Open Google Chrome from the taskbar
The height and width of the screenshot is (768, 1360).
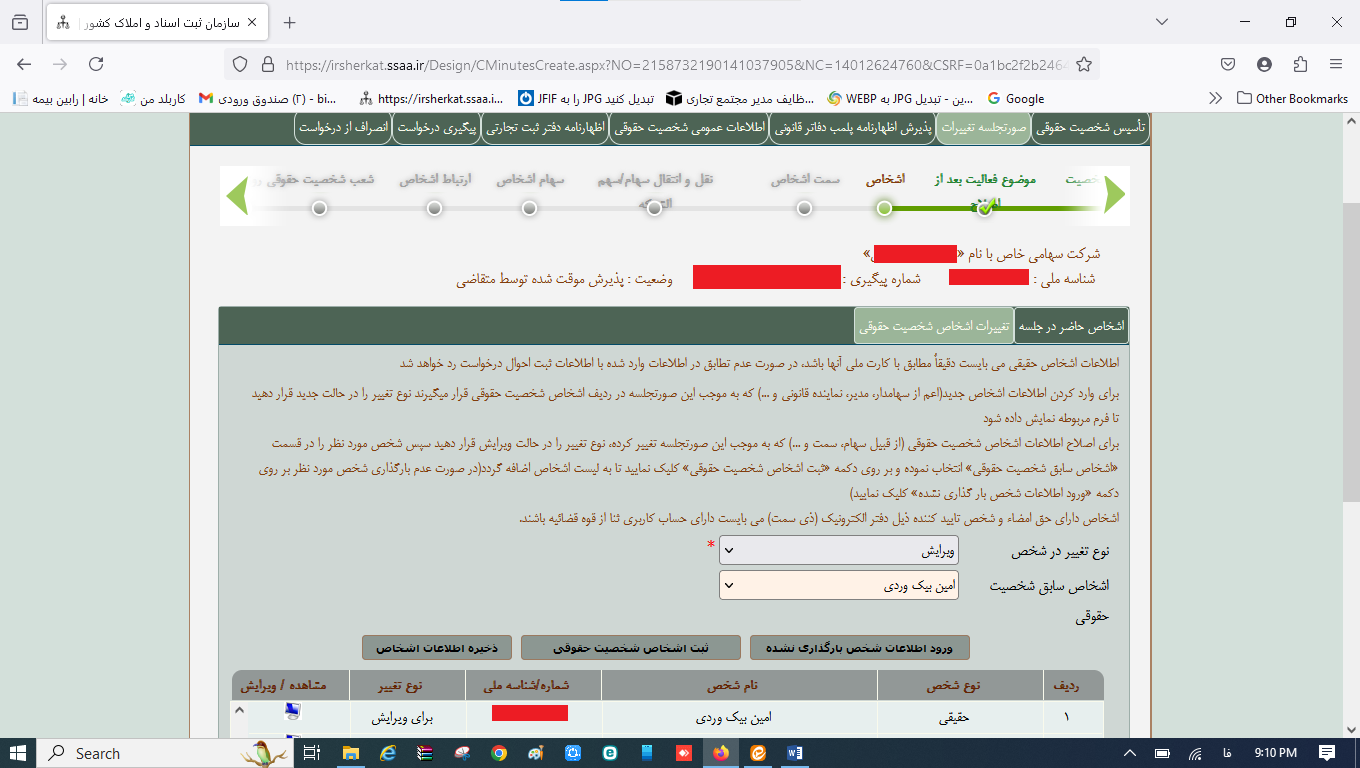pyautogui.click(x=499, y=753)
